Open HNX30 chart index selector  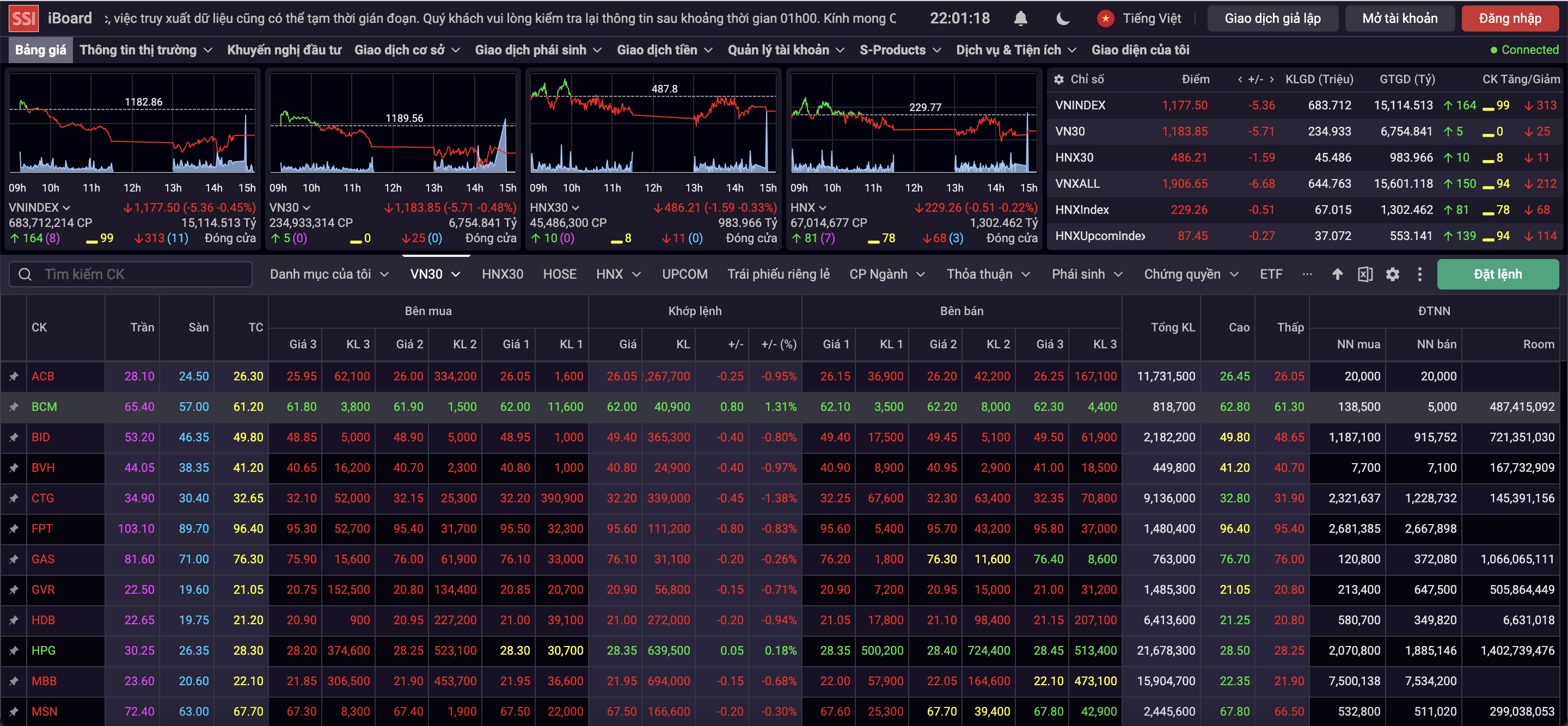tap(555, 207)
